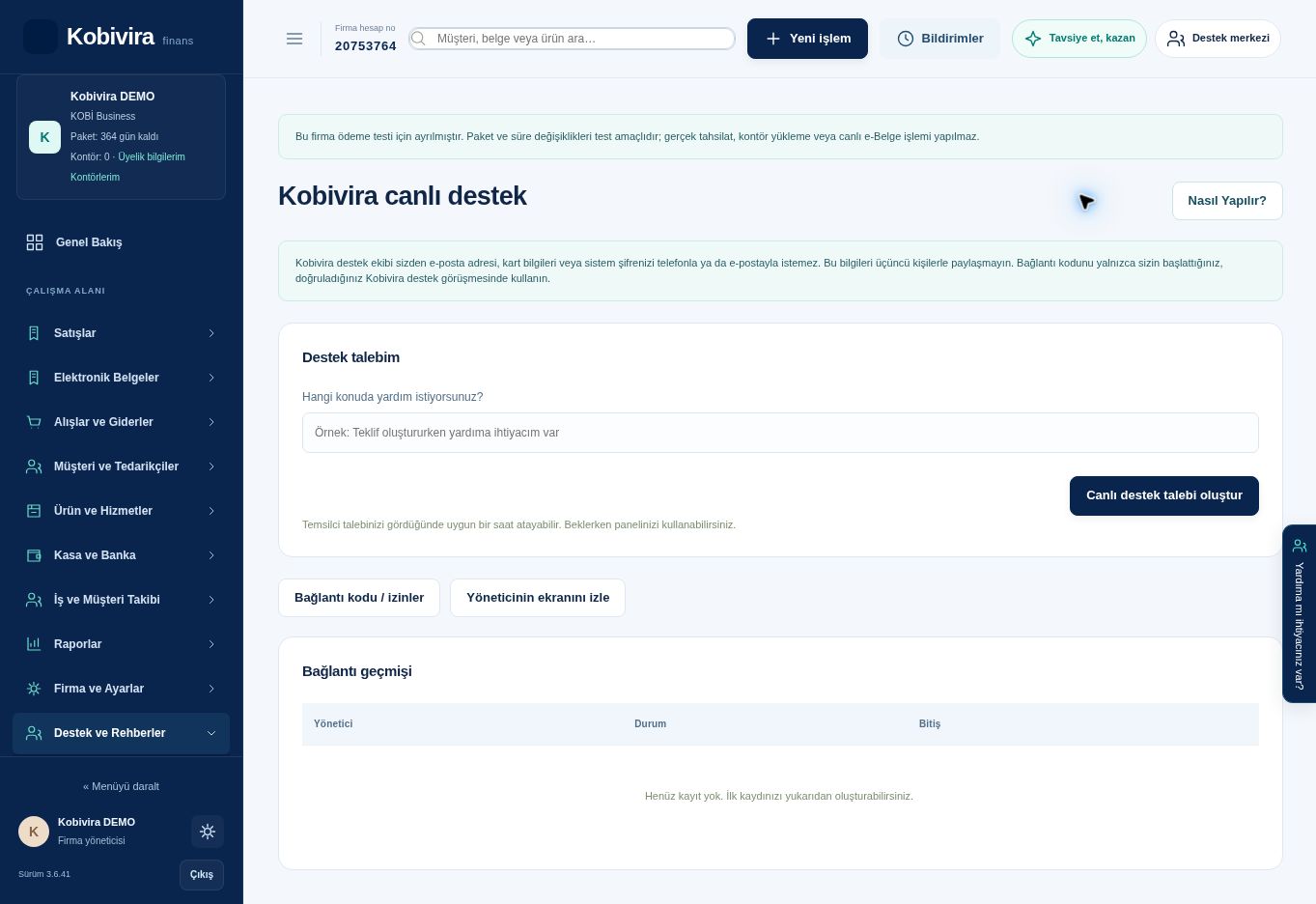Screen dimensions: 1316x904
Task: Follow the Üyelik bilgilerim link
Action: 152,157
